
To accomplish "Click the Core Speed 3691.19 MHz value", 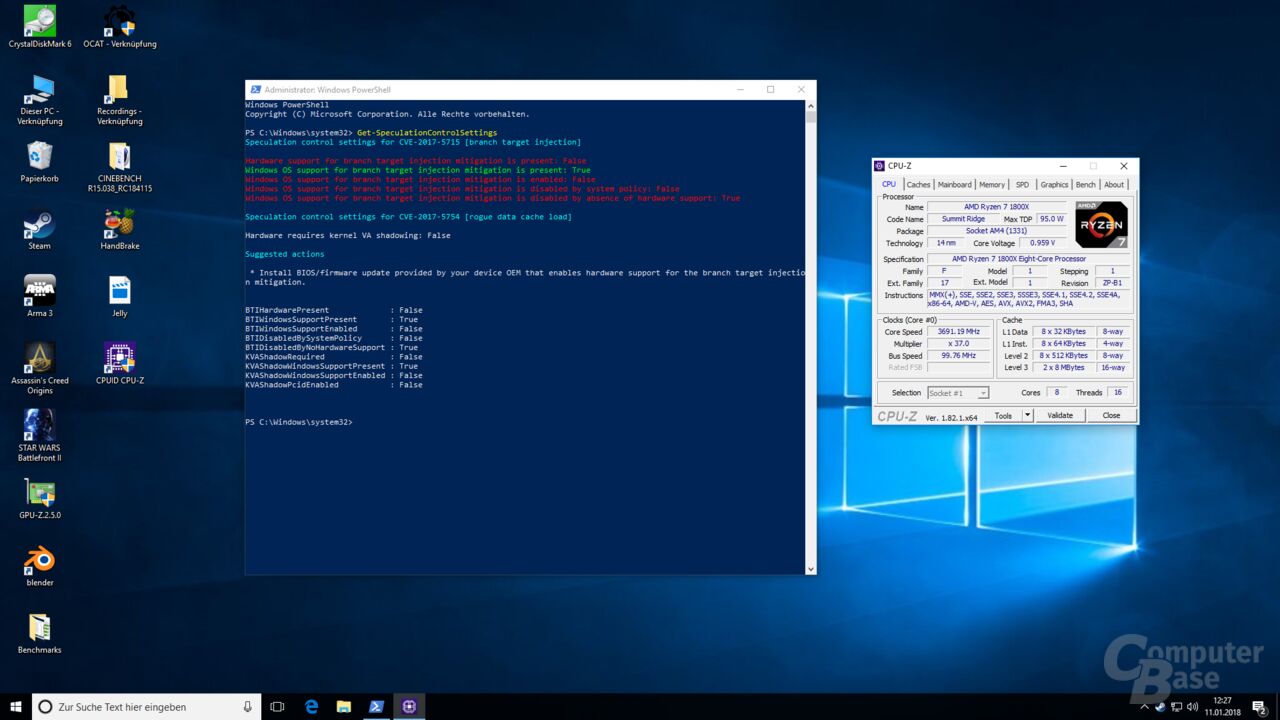I will [x=958, y=332].
